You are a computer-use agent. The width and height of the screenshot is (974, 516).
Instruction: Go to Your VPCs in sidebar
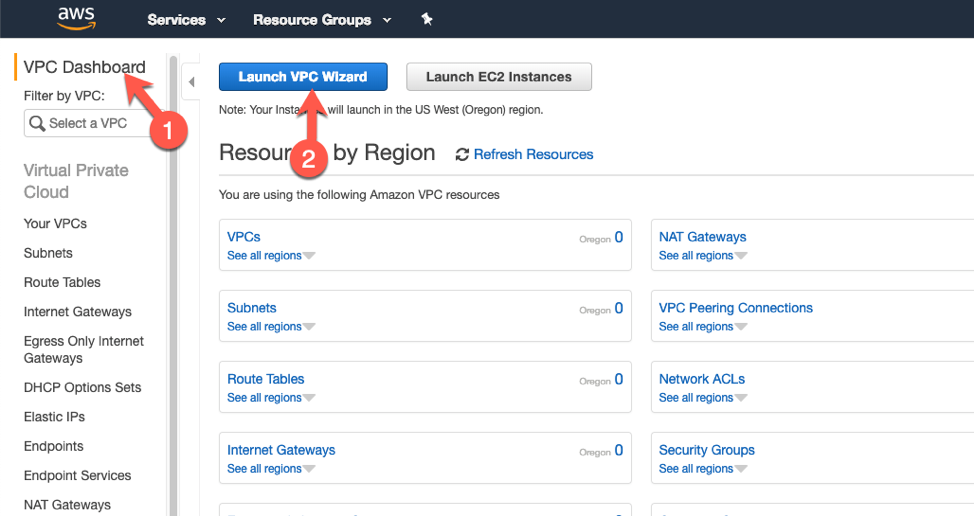[x=55, y=224]
